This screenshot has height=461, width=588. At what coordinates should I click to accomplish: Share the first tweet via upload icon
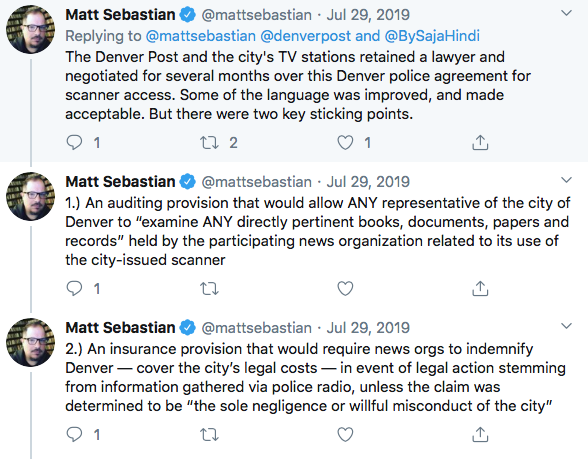pos(480,142)
